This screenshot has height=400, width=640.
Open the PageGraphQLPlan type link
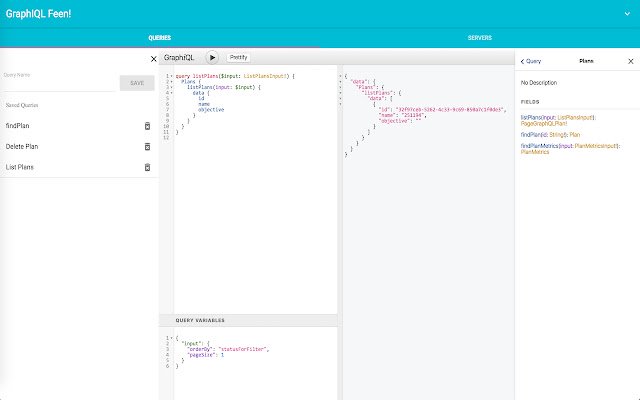point(543,123)
